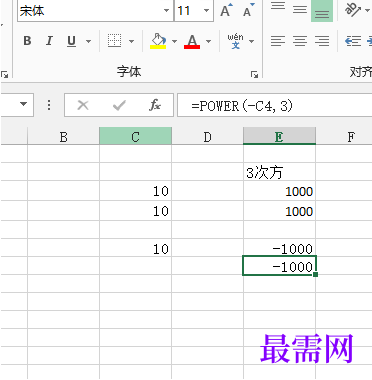Select first 1000 cell under 3次方
Screen dimensions: 372x380
279,191
